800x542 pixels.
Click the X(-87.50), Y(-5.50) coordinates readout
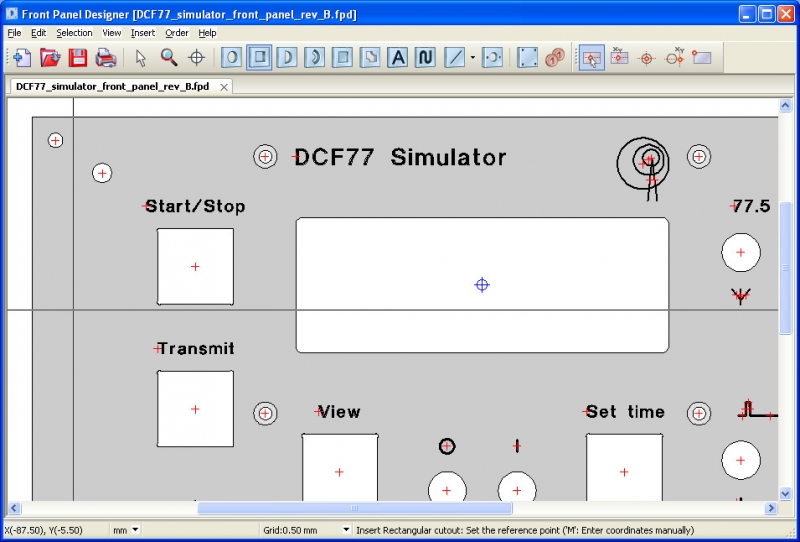[x=43, y=530]
